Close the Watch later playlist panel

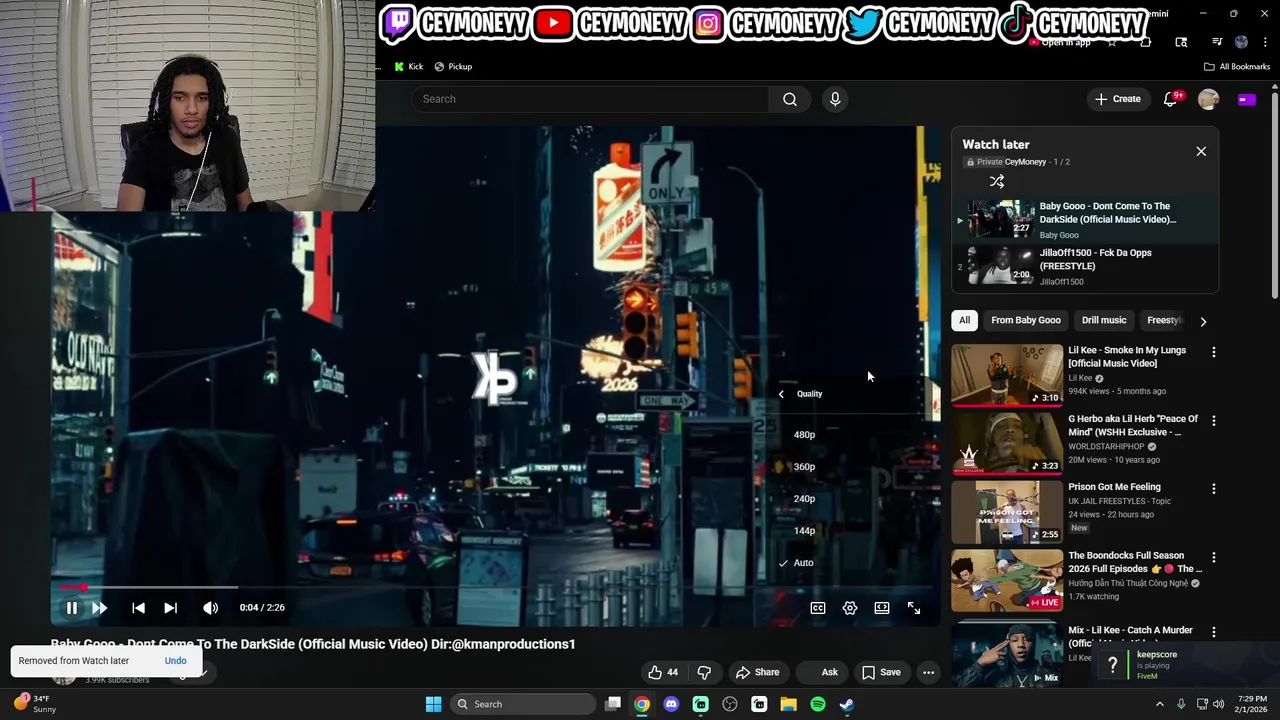pos(1201,151)
